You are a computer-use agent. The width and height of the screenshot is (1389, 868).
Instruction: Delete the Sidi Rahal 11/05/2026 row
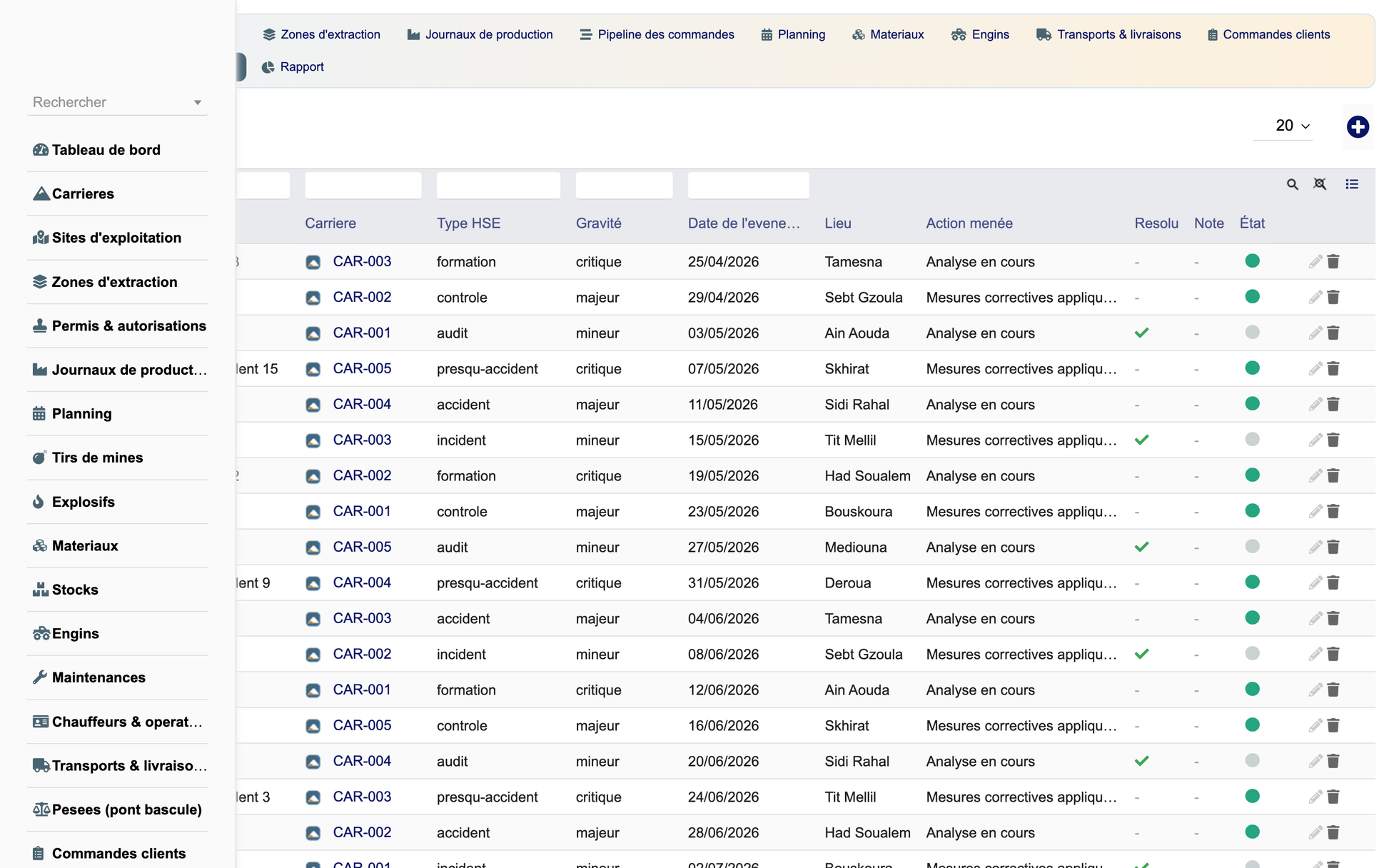coord(1333,404)
